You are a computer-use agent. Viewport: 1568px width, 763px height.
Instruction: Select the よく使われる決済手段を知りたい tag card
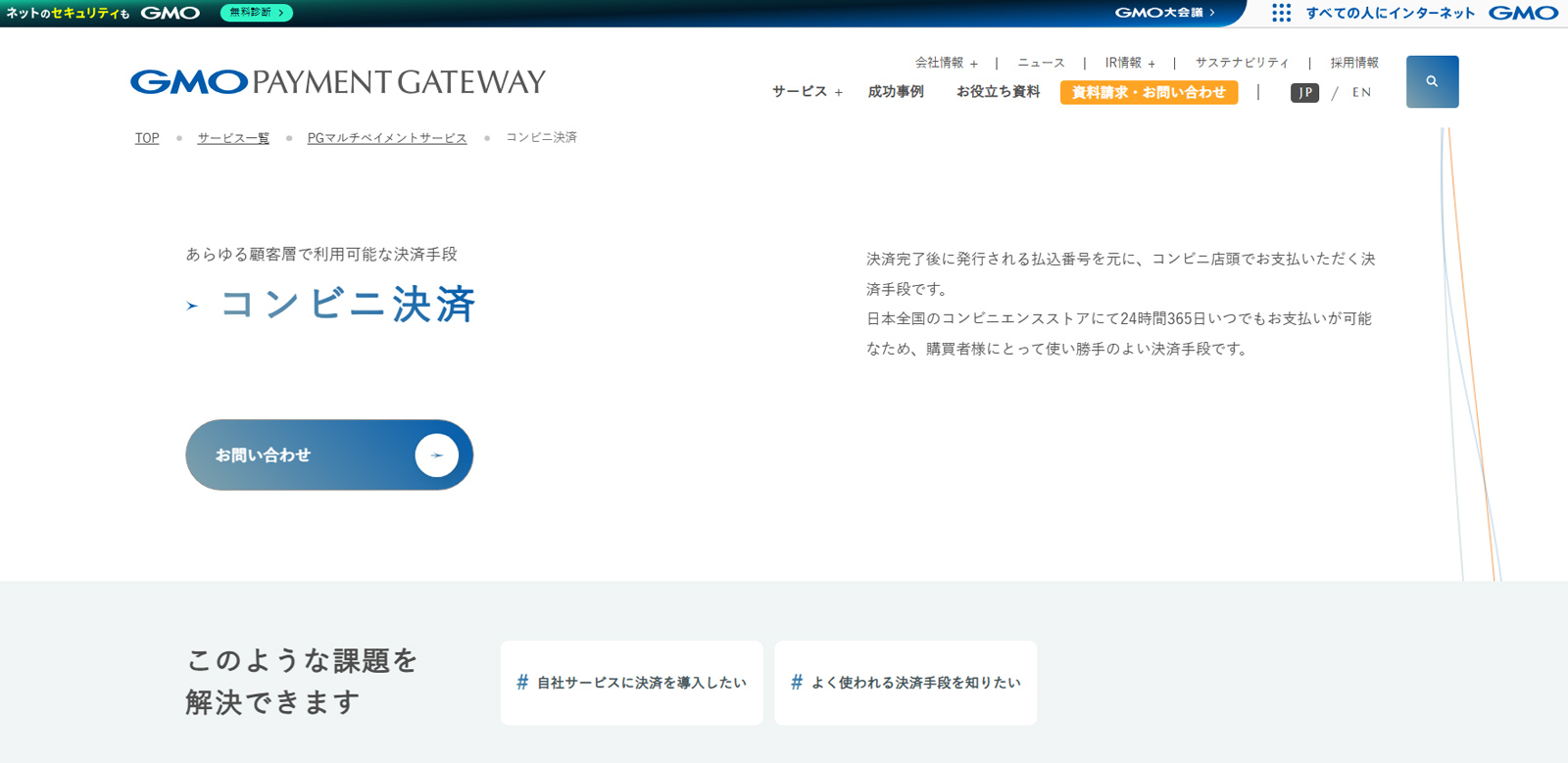tap(906, 683)
